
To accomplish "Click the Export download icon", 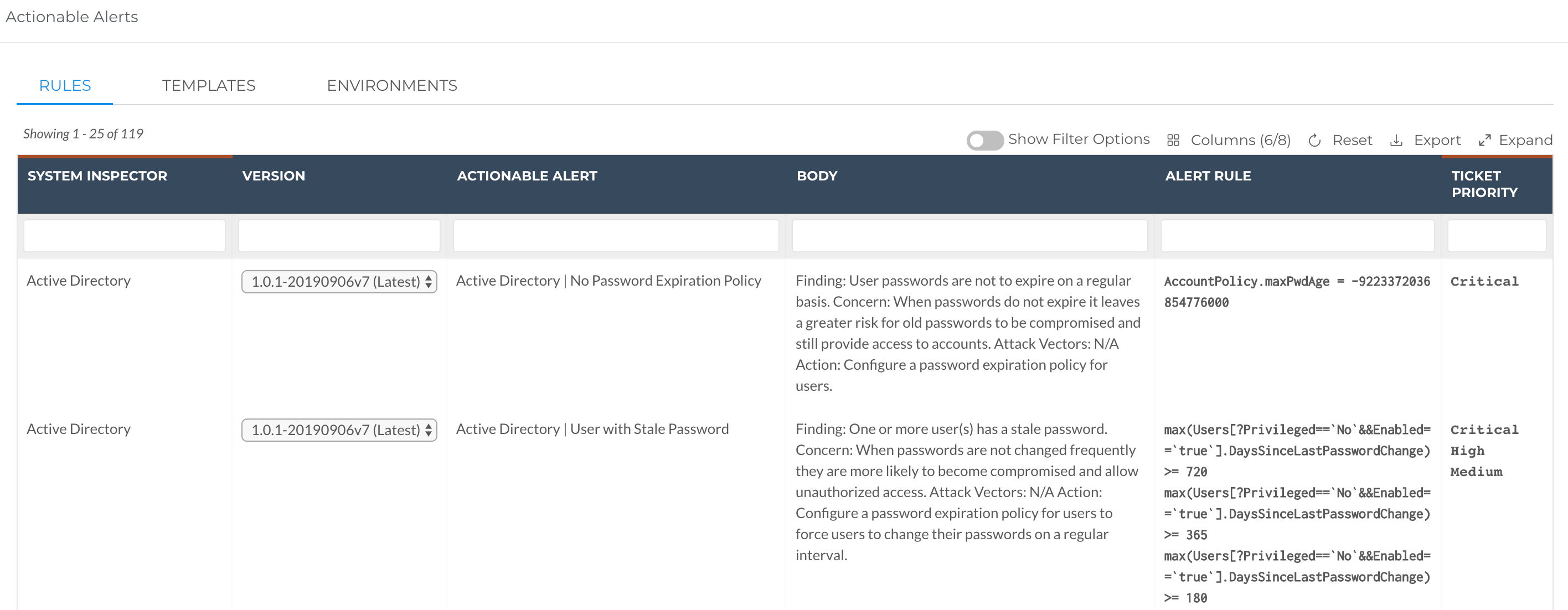I will pos(1396,139).
